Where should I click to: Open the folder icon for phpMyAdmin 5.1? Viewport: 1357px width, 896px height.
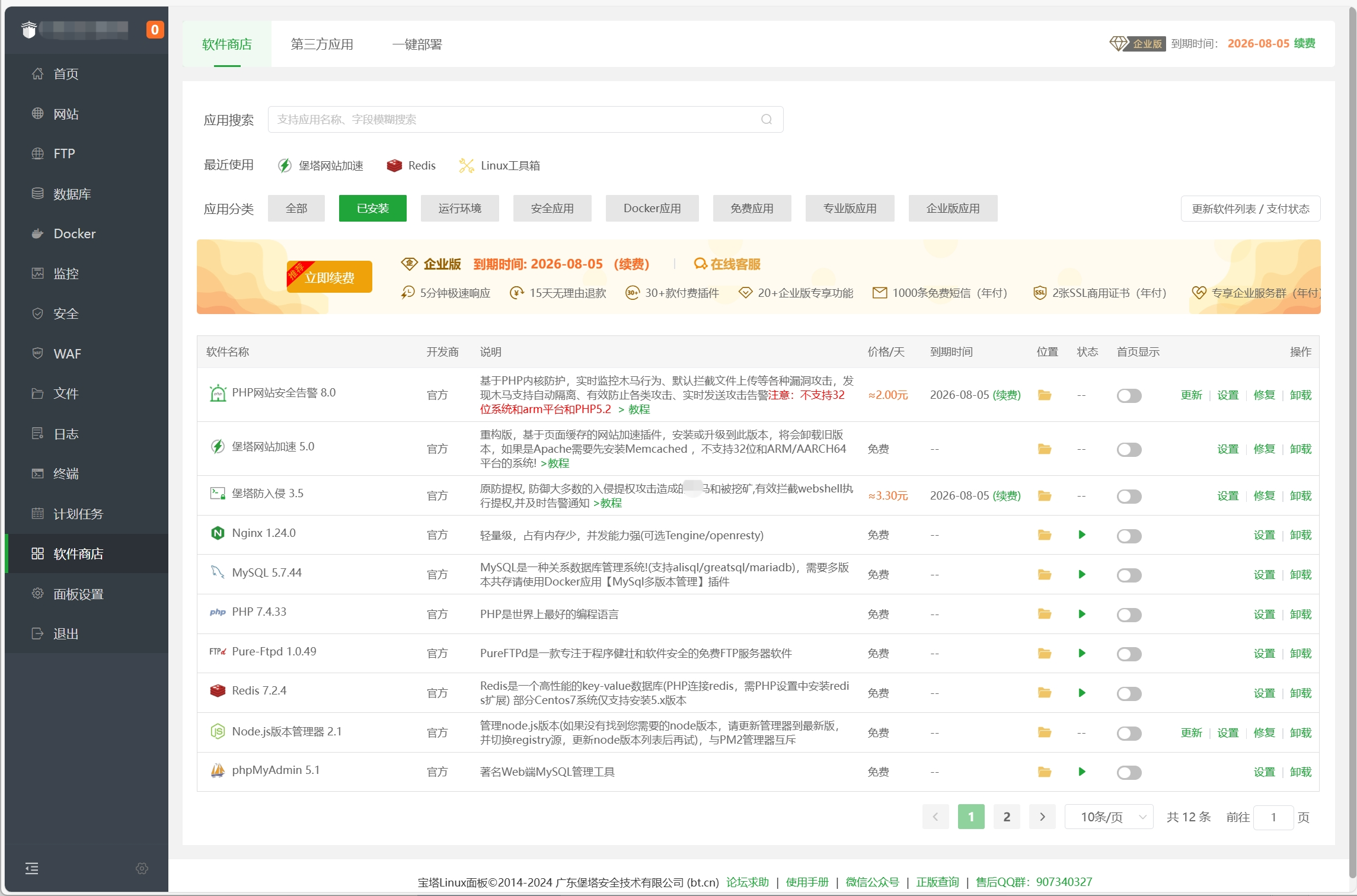click(1045, 772)
